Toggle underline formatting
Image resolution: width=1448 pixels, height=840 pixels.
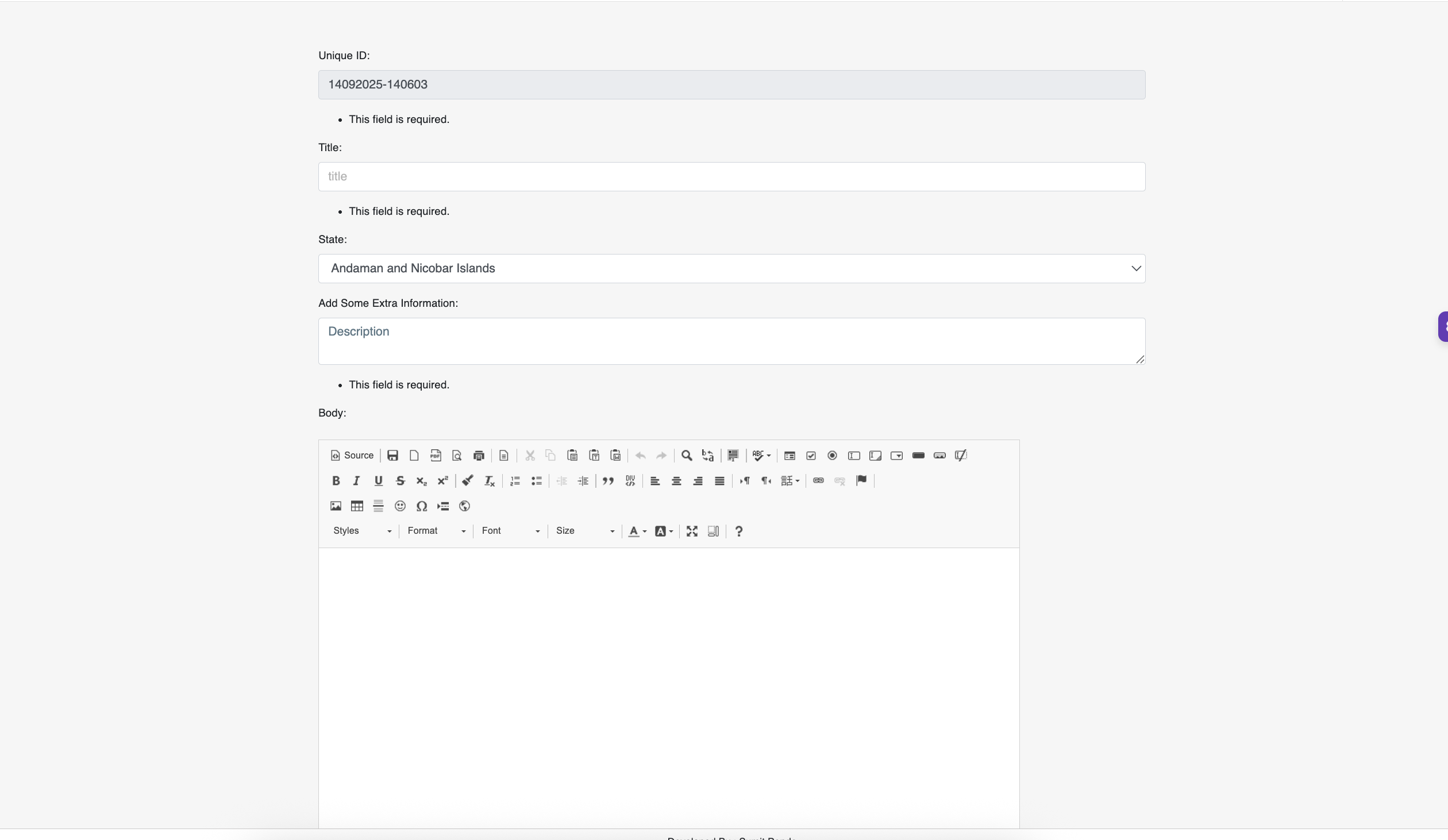point(378,481)
